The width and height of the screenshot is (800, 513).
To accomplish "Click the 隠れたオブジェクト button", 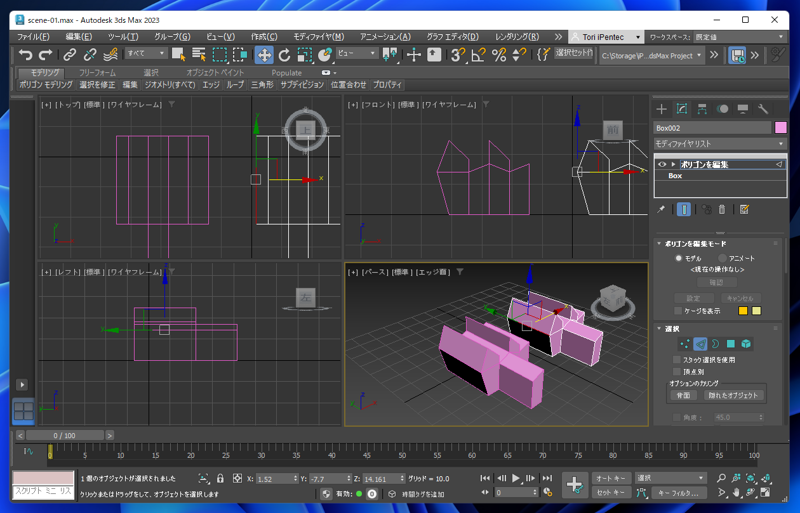I will pos(733,396).
